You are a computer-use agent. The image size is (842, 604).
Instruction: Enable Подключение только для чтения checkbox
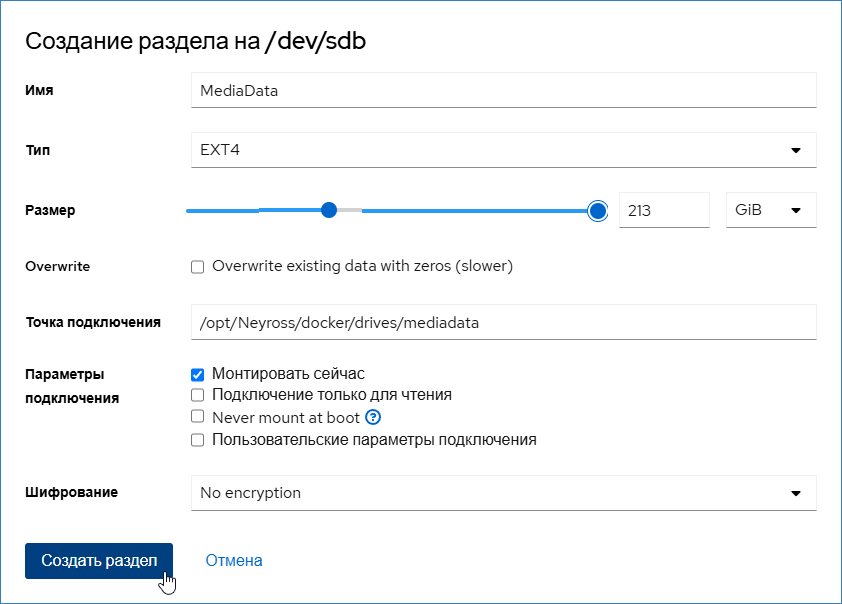(198, 395)
